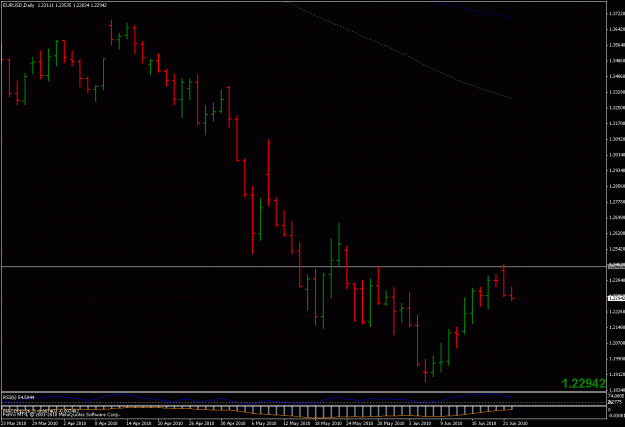Image resolution: width=625 pixels, height=427 pixels.
Task: Click the lowest red bar near 3 Jun
Action: 425,371
